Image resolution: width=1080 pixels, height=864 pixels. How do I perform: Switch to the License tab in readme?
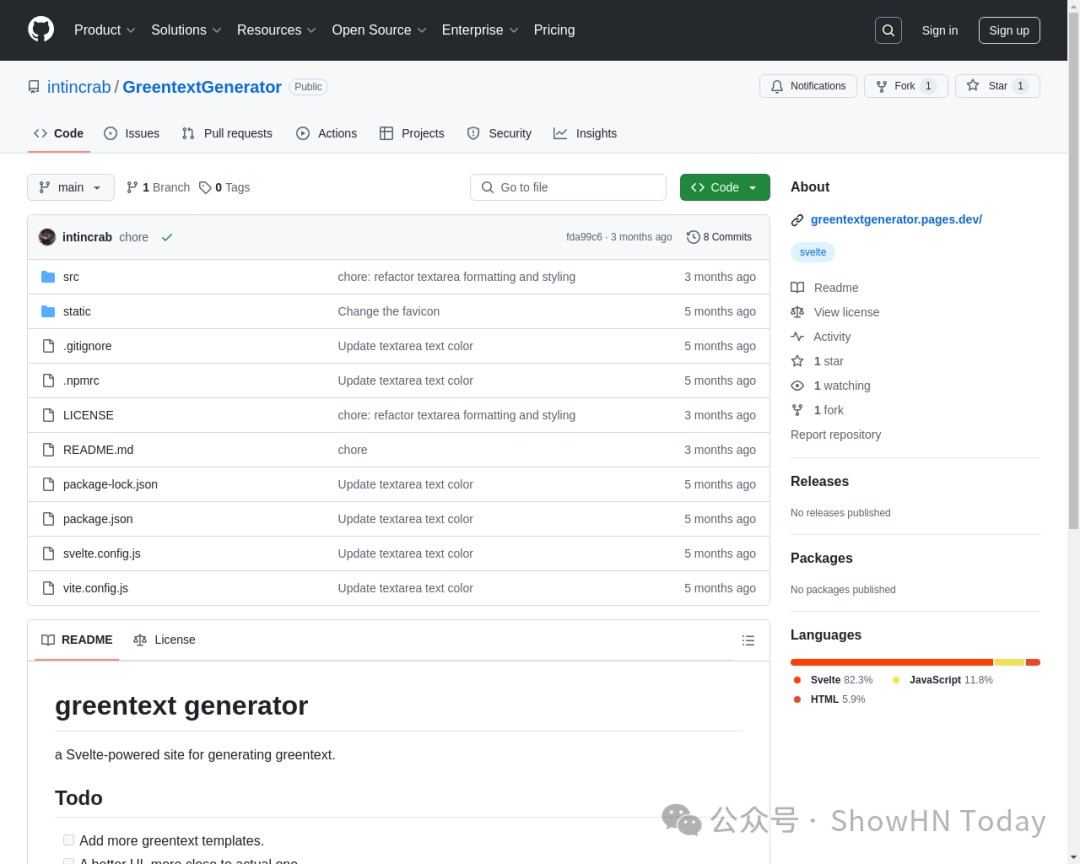[x=164, y=640]
